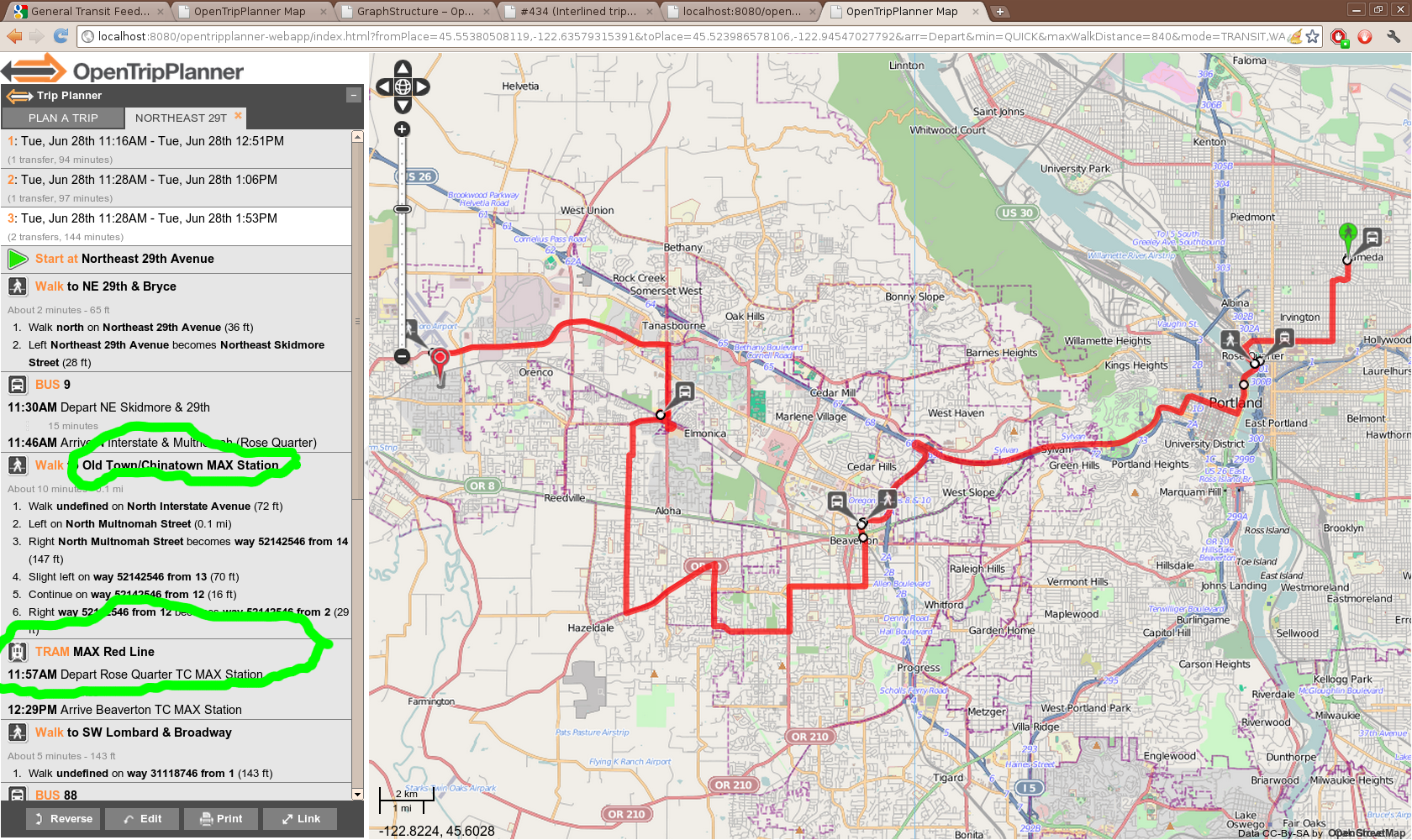This screenshot has width=1412, height=840.
Task: Close the NORTHEAST 29T tab
Action: 238,116
